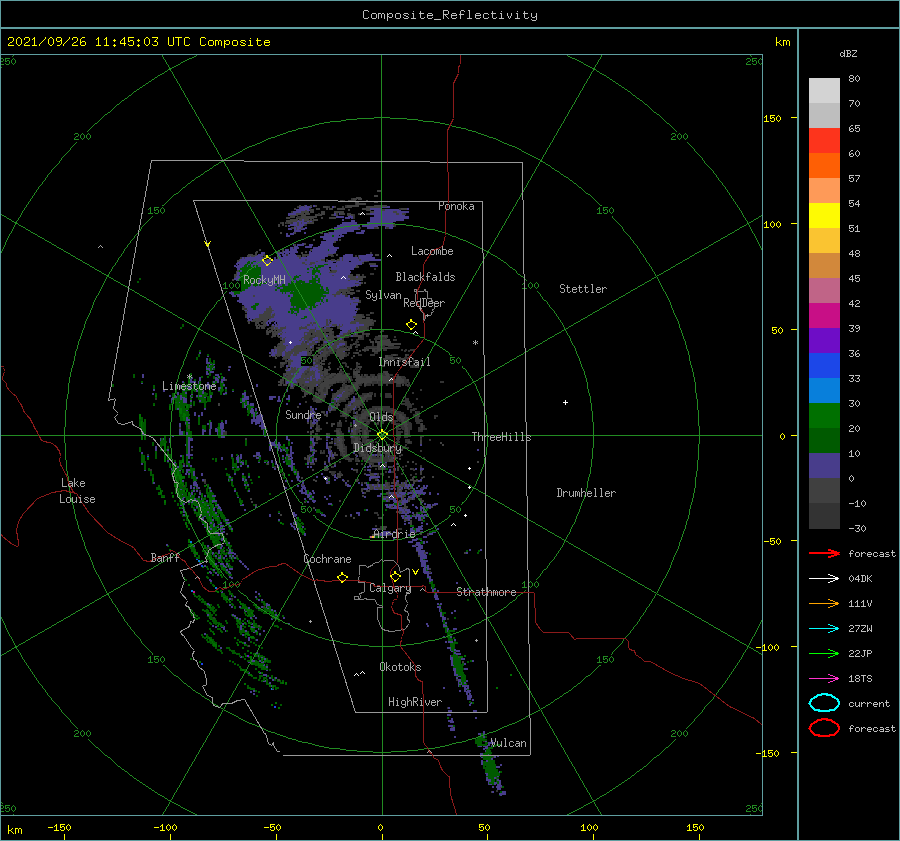Select the orange 111V arrow icon

tap(824, 603)
